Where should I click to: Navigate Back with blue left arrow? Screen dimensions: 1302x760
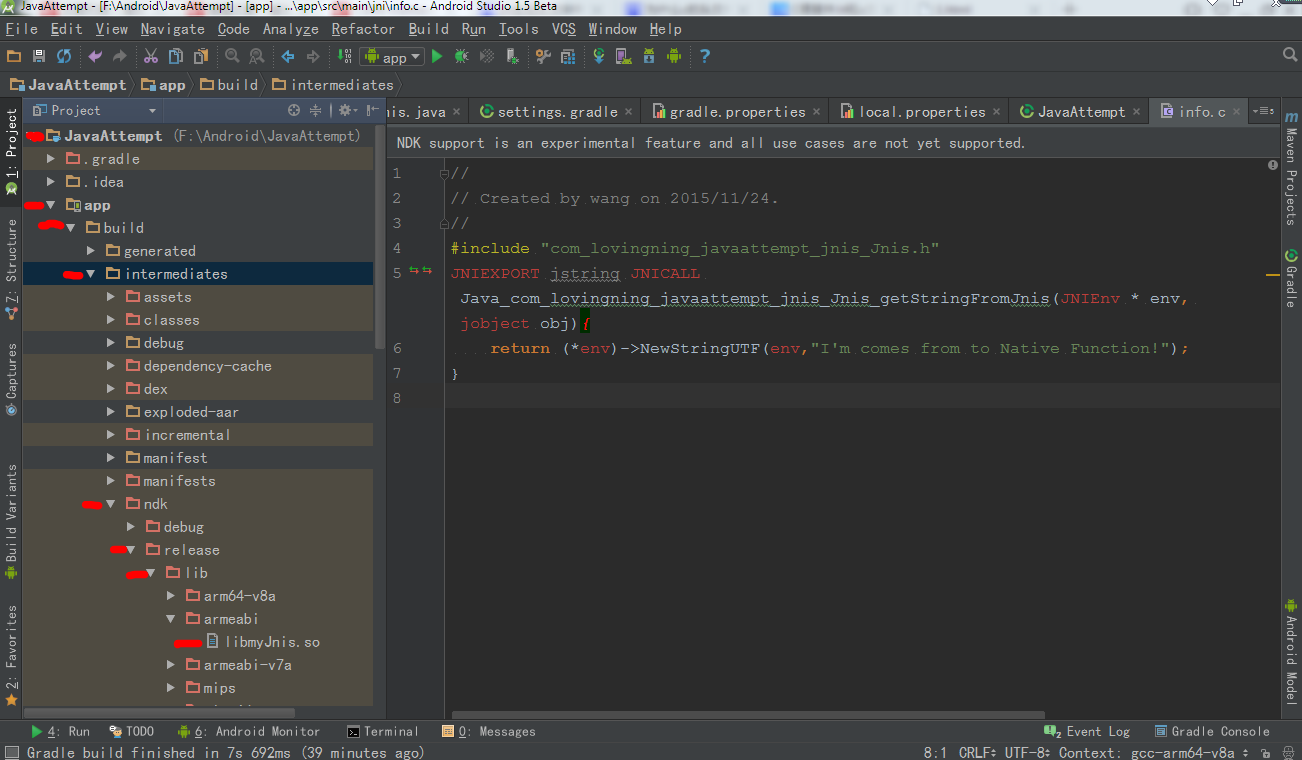[x=288, y=57]
